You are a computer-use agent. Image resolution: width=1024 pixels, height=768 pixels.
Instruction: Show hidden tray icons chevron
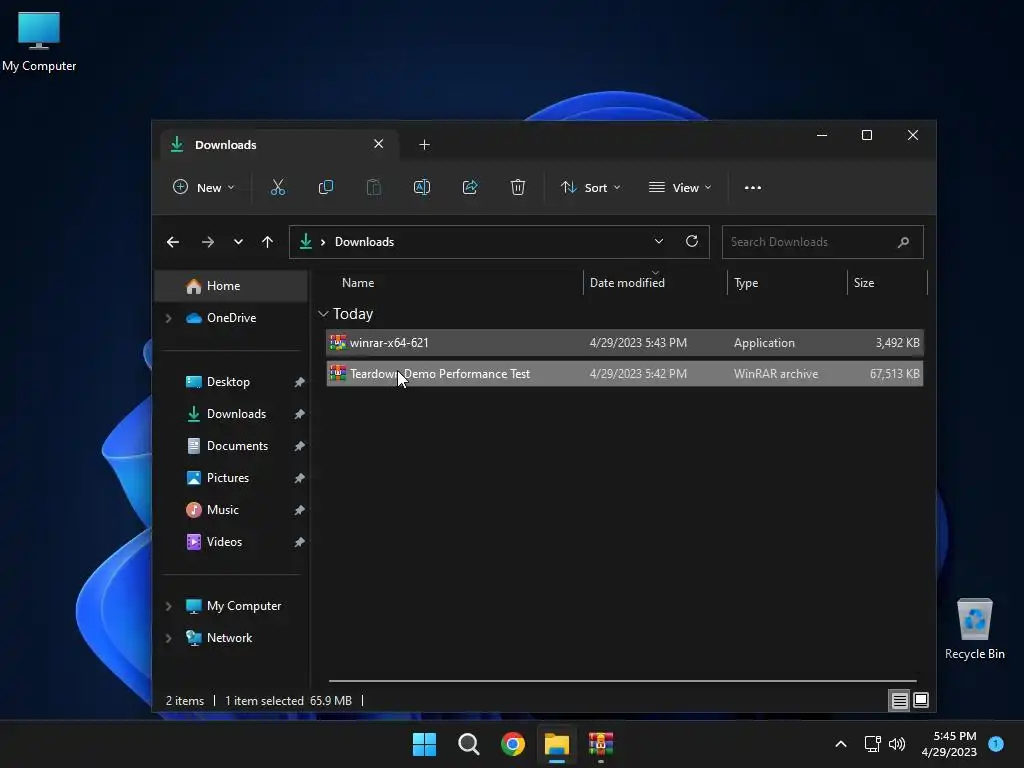841,744
